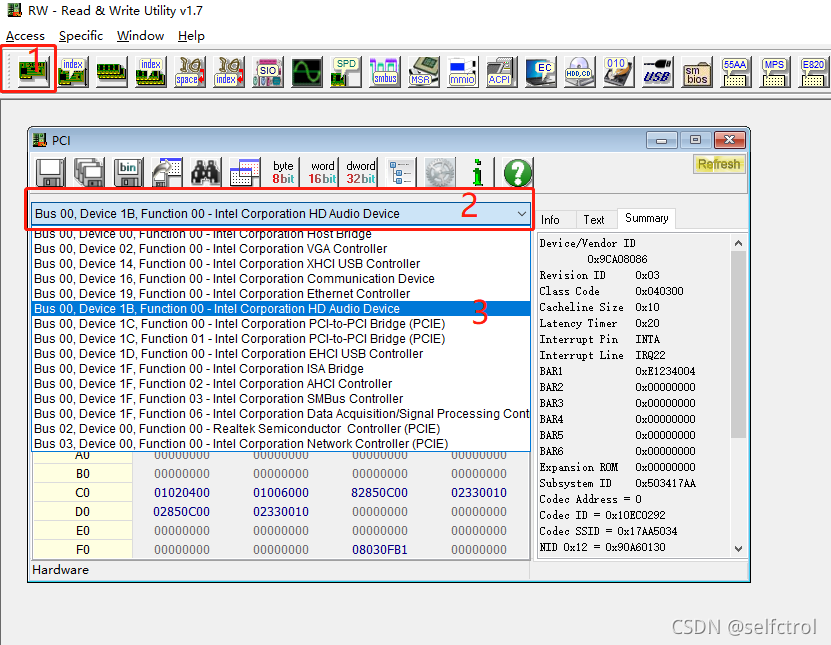Select Device 16 Communication Device entry
Screen dimensions: 831x645
(x=281, y=278)
